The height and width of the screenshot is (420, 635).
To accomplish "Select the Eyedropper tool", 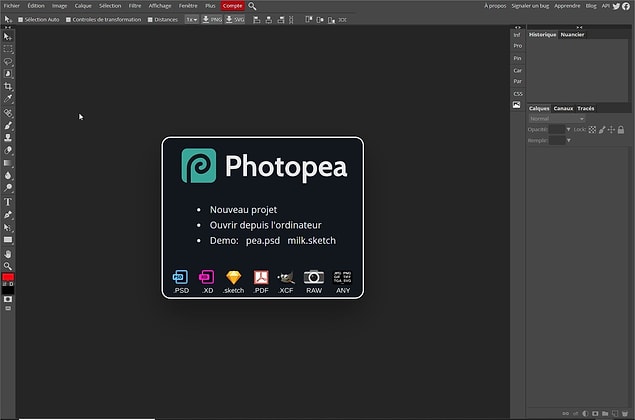I will point(8,98).
